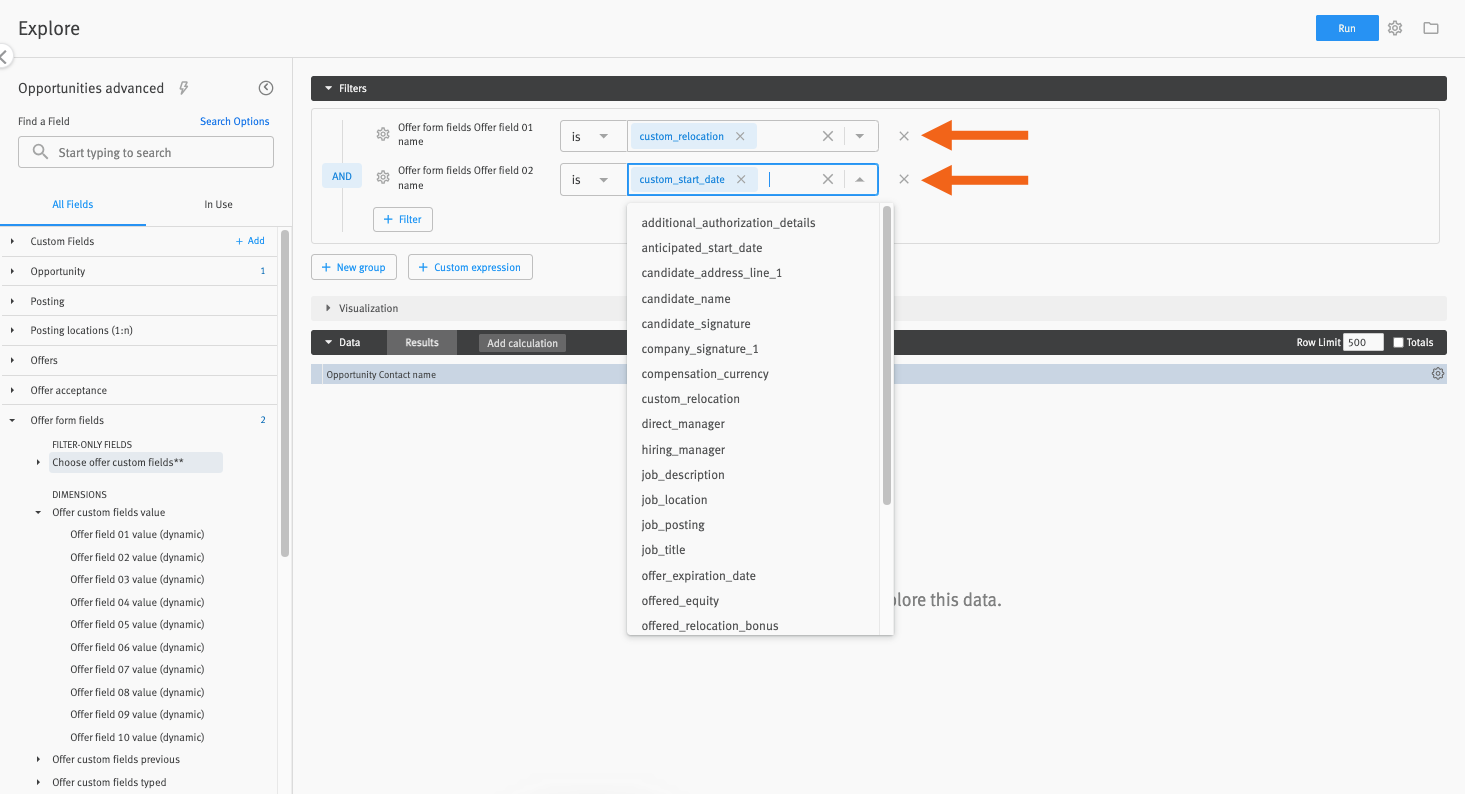Choose hiring_manager from dropdown list
Image resolution: width=1465 pixels, height=794 pixels.
click(683, 450)
